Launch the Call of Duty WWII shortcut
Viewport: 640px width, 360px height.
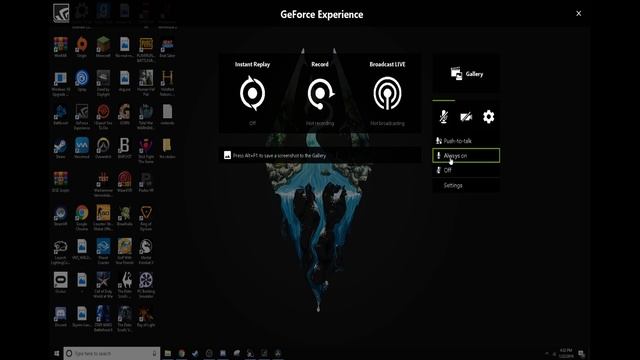103,285
